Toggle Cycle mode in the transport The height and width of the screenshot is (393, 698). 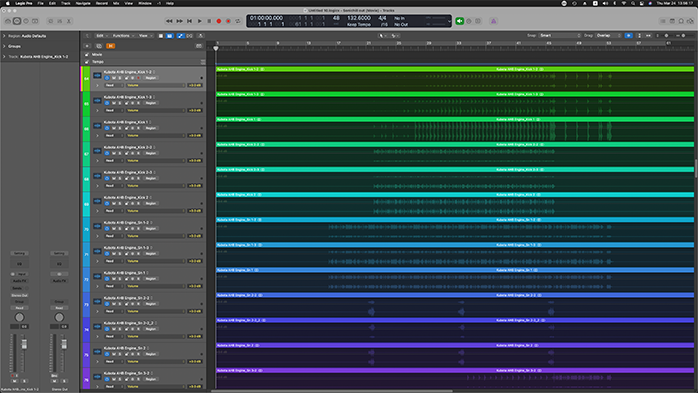click(x=238, y=21)
